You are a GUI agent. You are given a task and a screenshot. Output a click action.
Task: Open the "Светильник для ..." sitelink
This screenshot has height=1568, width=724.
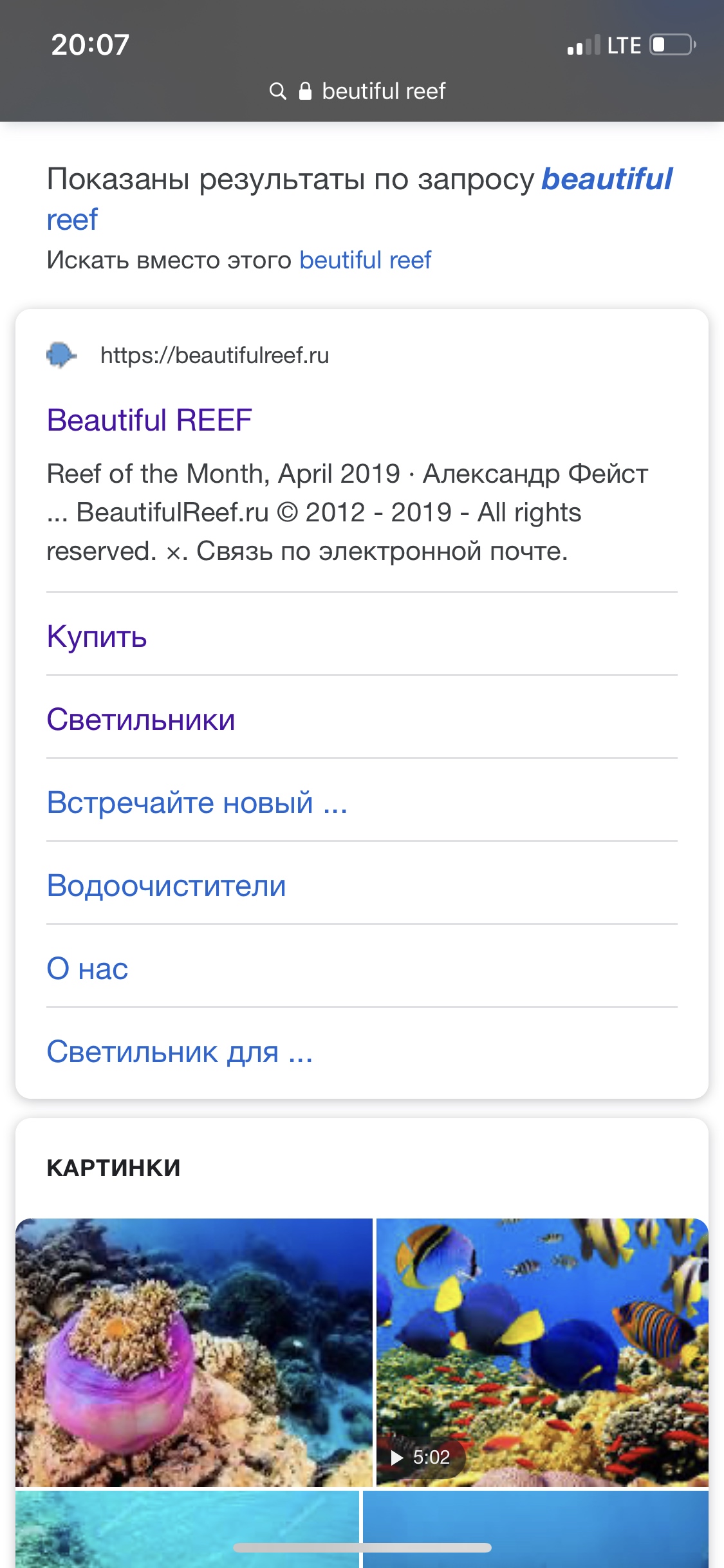tap(180, 1051)
